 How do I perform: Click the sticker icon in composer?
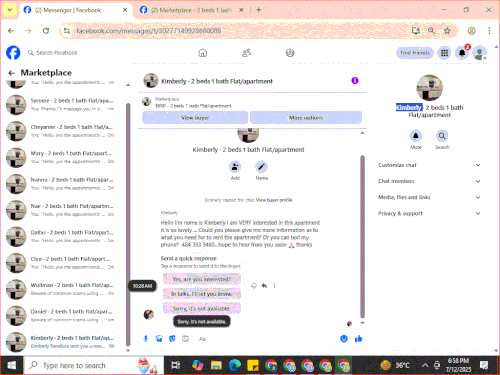click(x=172, y=339)
